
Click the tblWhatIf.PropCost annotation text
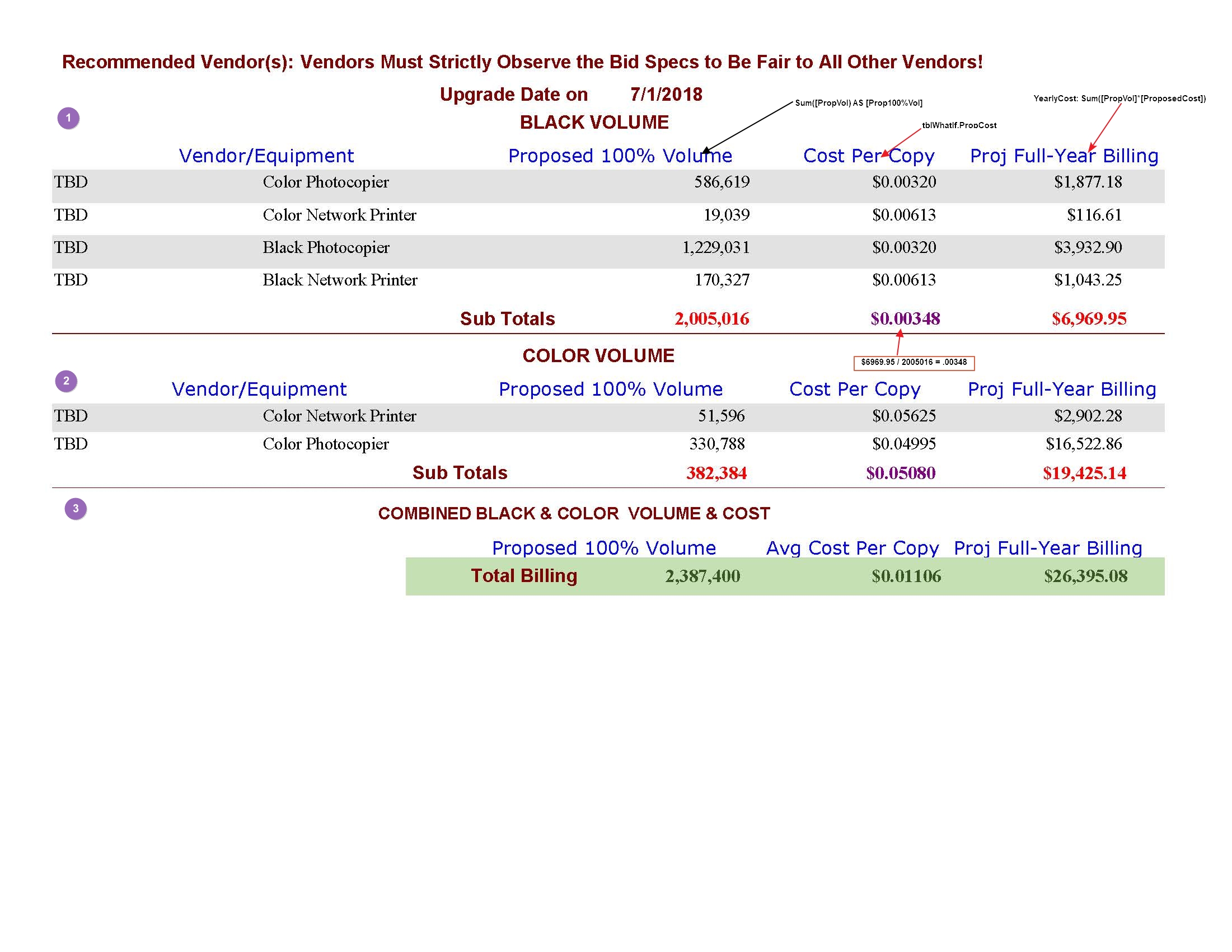(959, 125)
